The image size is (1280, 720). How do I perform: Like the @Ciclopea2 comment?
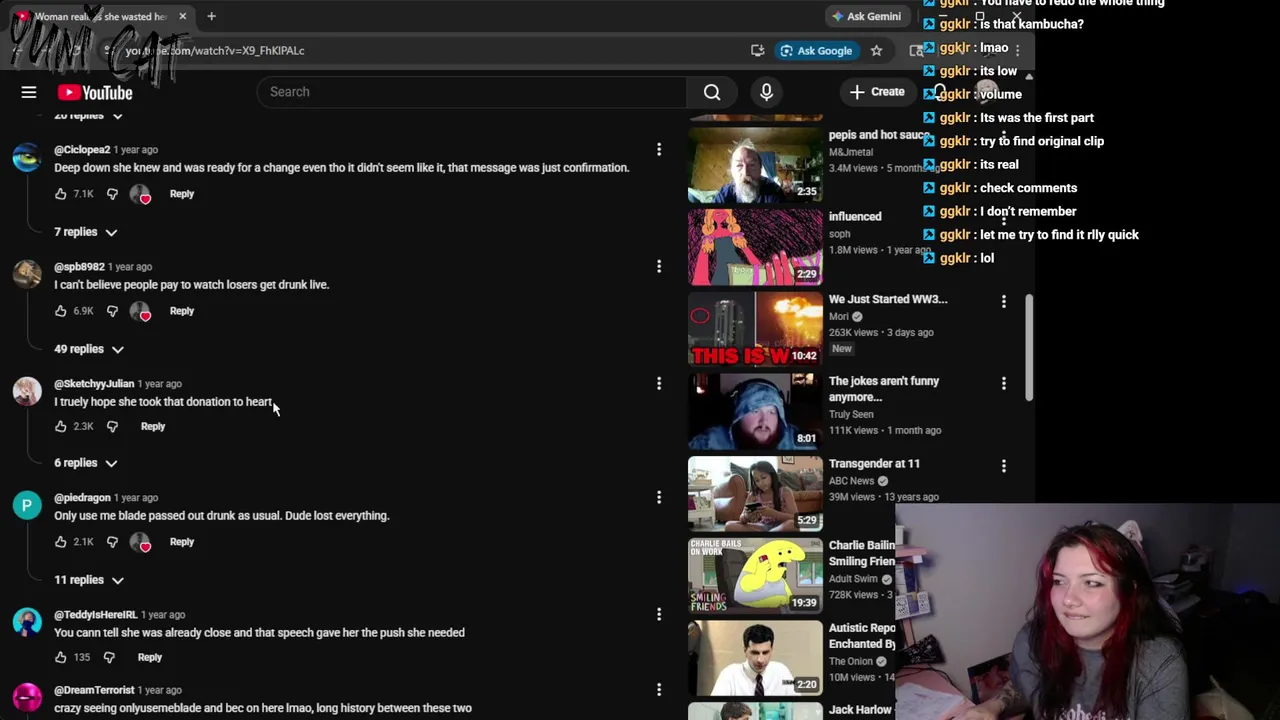60,194
